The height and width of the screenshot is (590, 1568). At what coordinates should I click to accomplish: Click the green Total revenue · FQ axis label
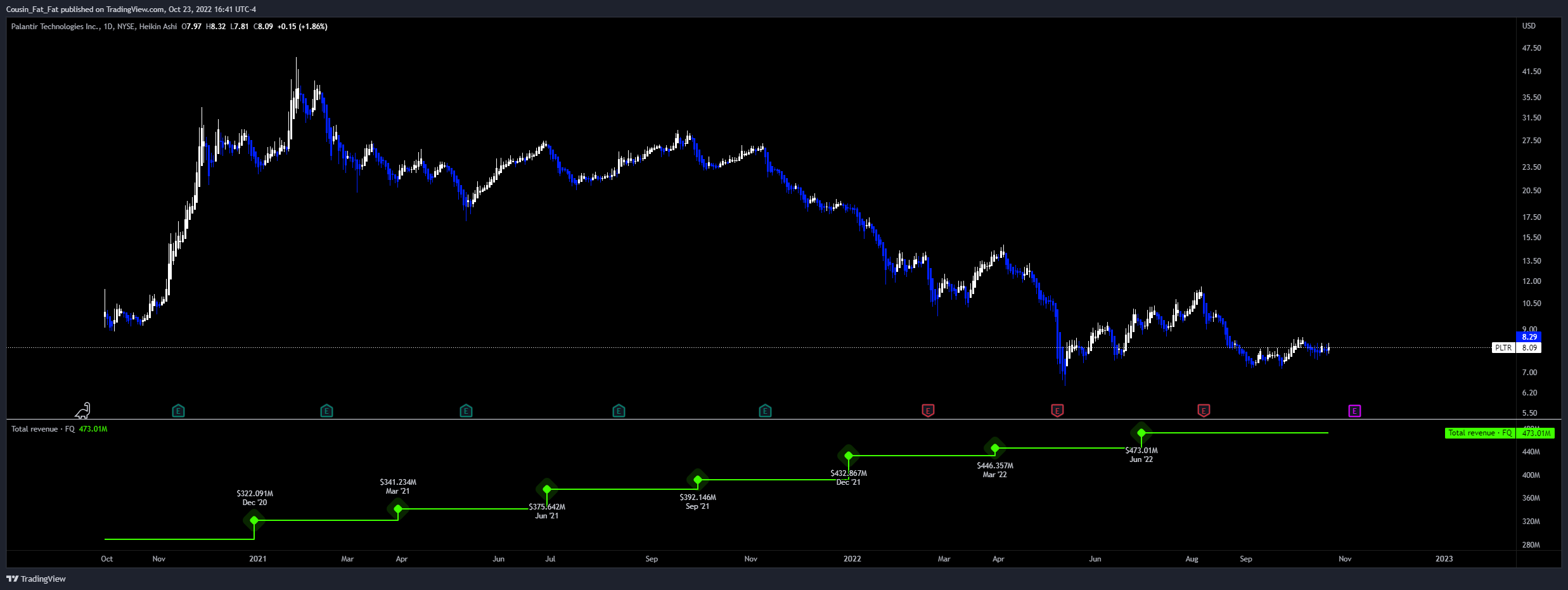click(1480, 433)
